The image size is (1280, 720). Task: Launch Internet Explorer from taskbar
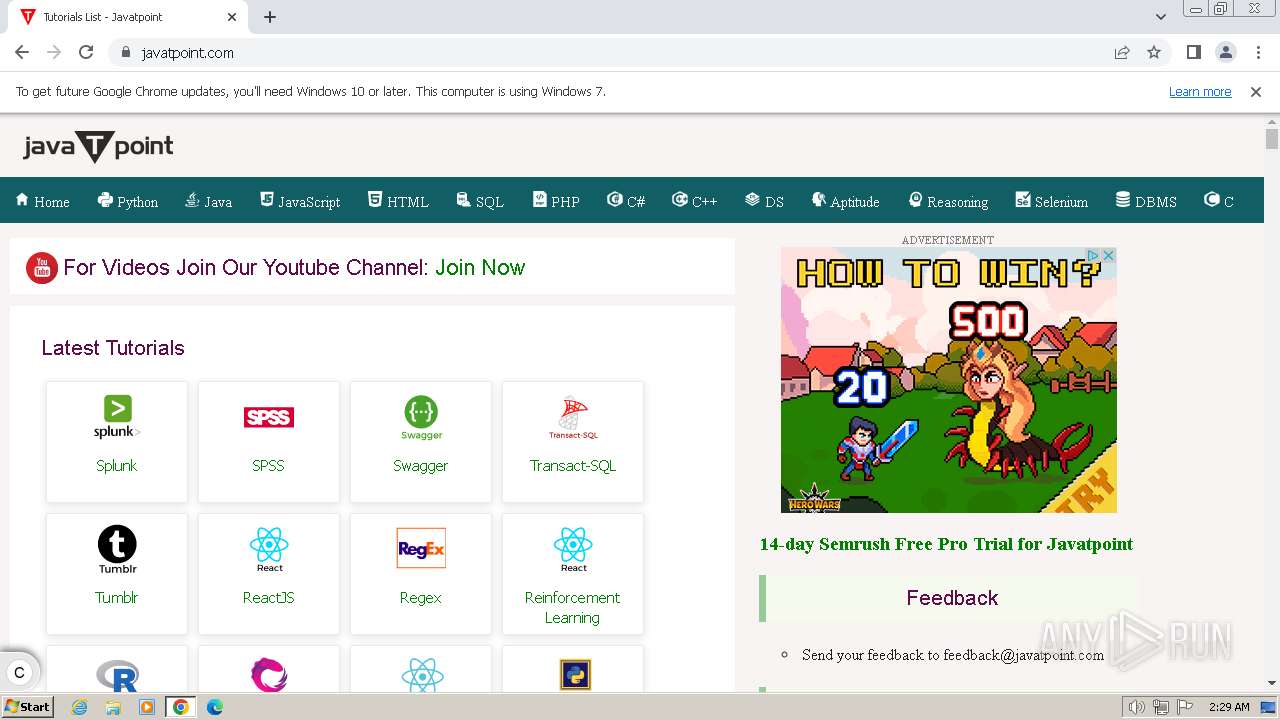[x=80, y=707]
